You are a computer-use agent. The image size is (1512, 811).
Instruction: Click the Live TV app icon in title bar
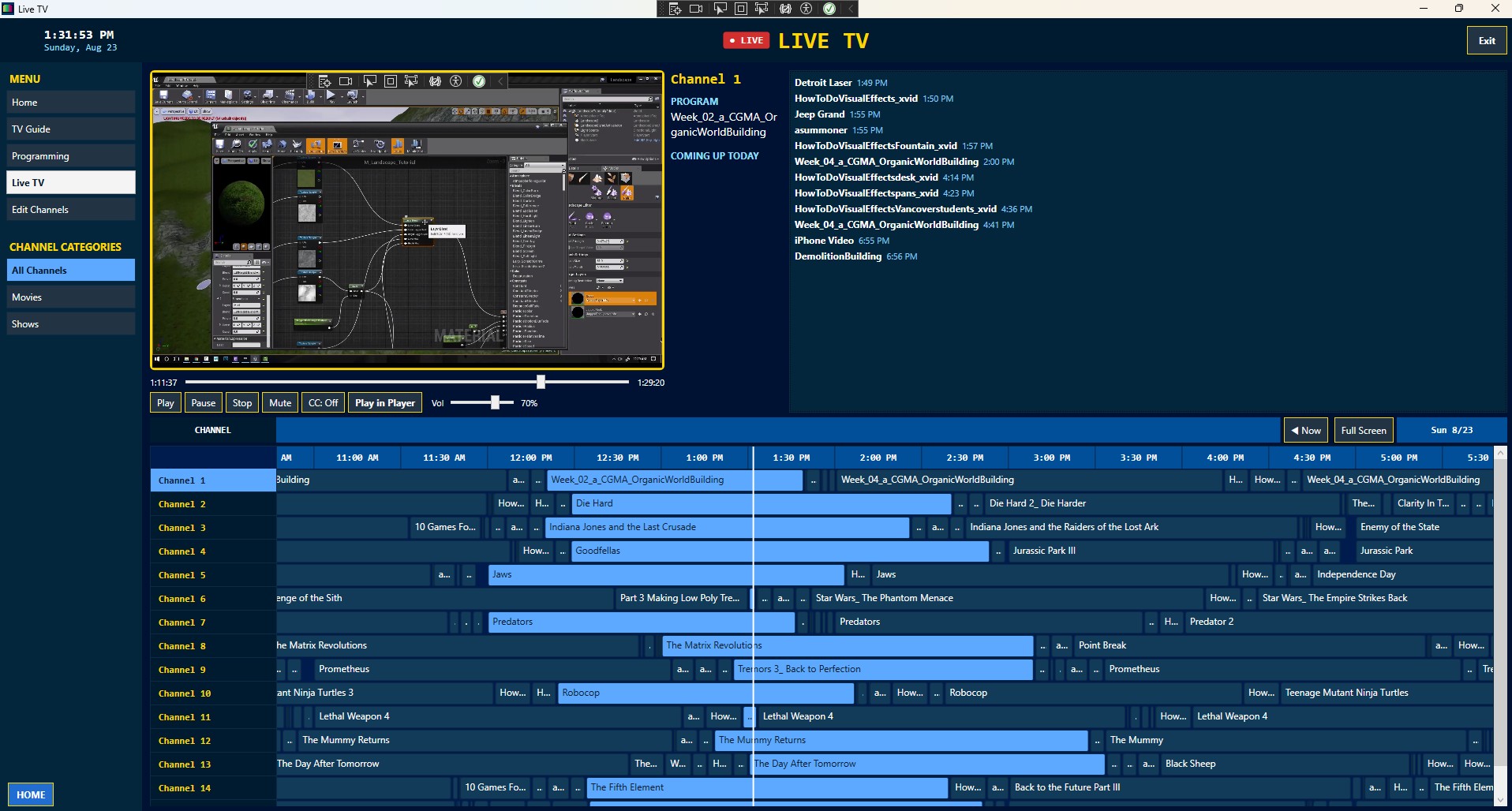tap(8, 9)
